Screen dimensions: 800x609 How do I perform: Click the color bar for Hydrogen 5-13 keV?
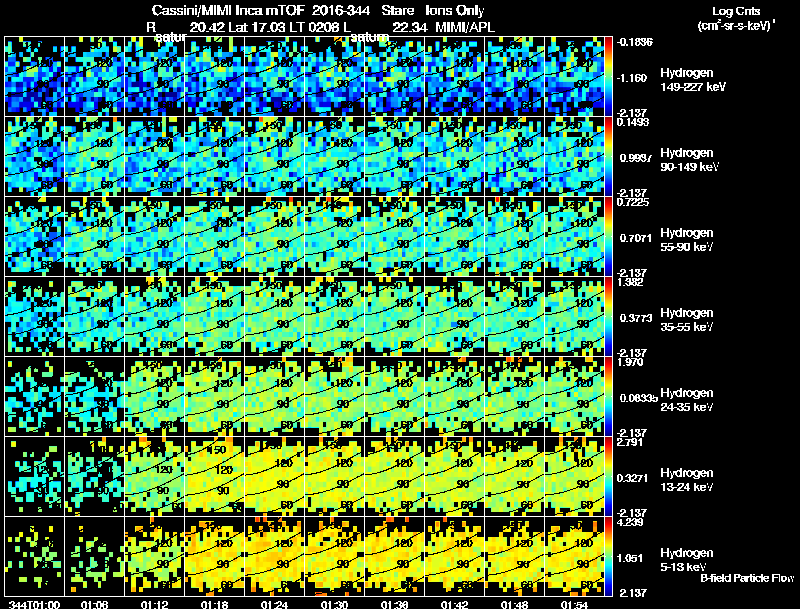click(608, 556)
